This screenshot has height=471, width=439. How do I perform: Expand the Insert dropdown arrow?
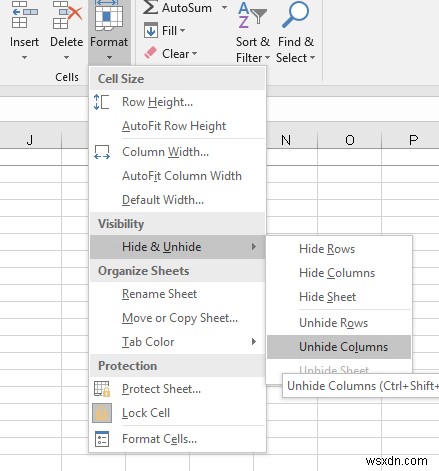(x=24, y=58)
